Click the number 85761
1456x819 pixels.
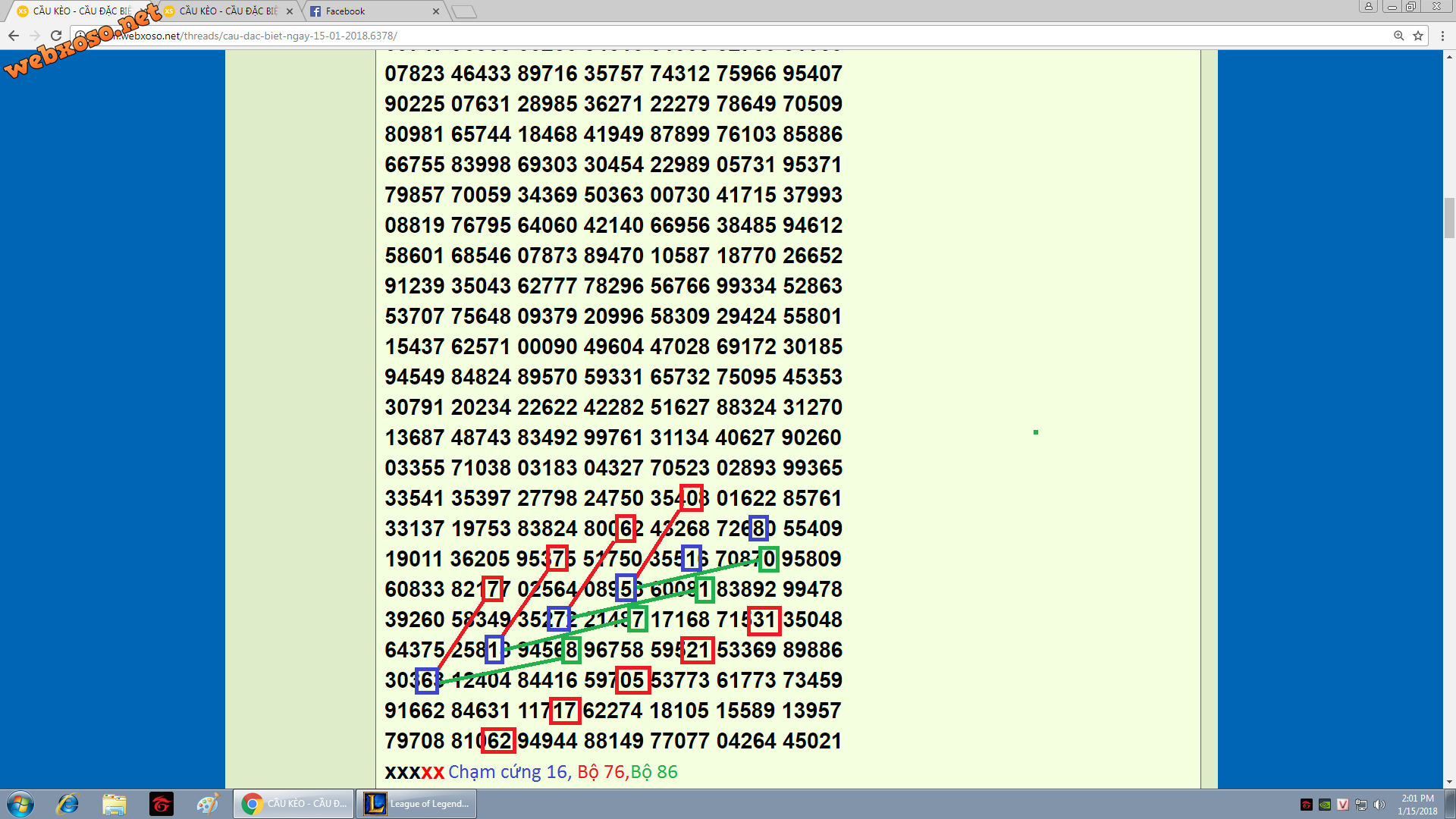point(813,498)
